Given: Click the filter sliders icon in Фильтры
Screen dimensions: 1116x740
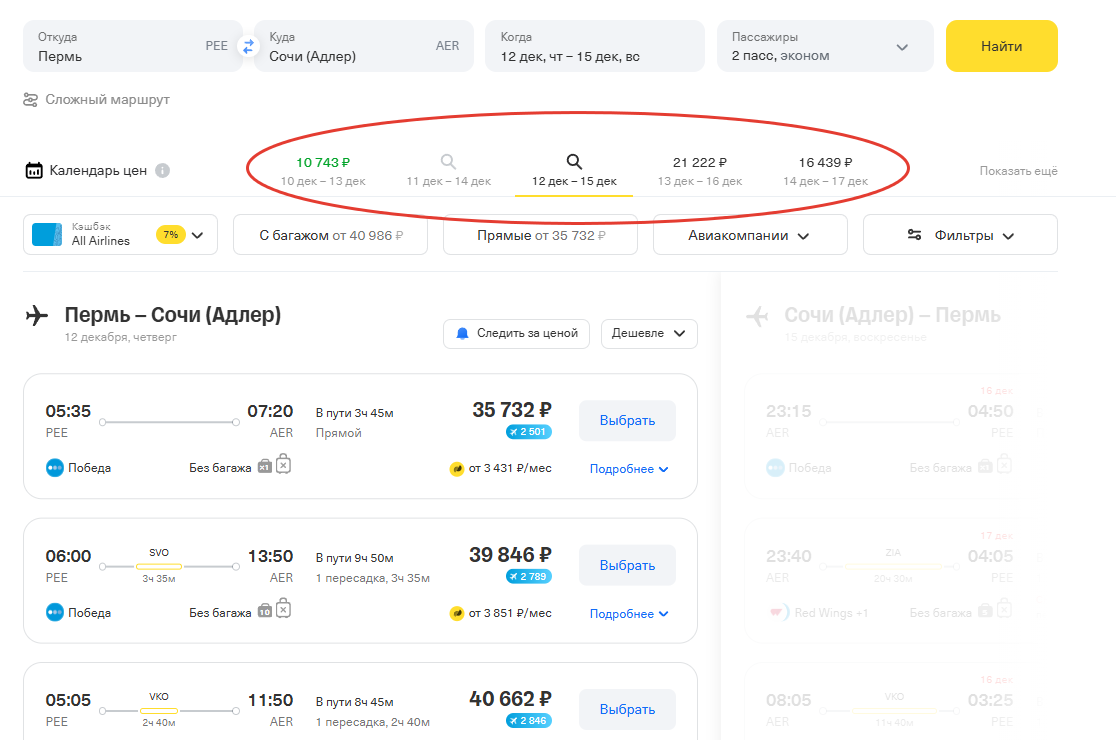Looking at the screenshot, I should (x=914, y=235).
